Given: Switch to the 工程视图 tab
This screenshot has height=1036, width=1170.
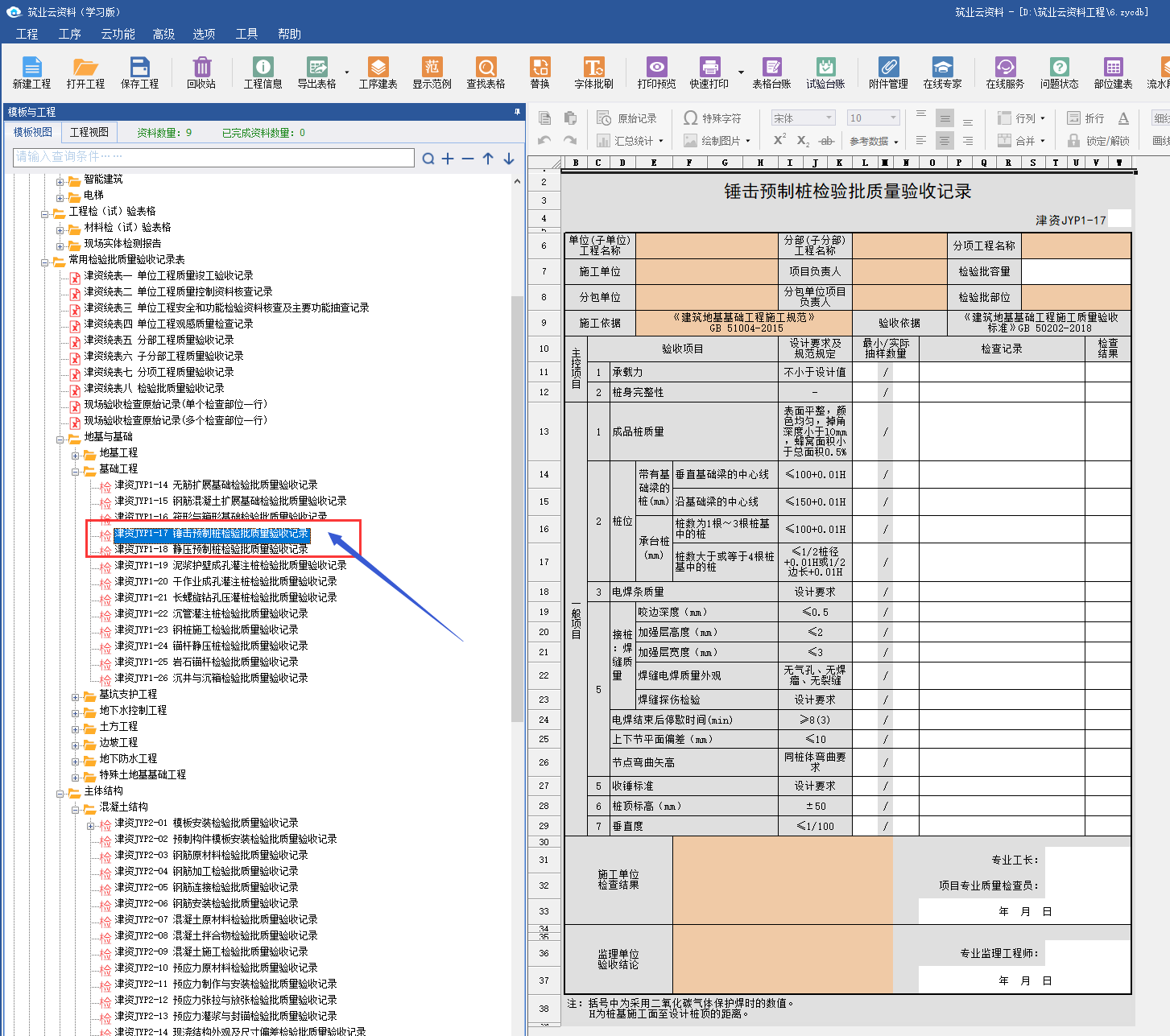Looking at the screenshot, I should coord(89,132).
